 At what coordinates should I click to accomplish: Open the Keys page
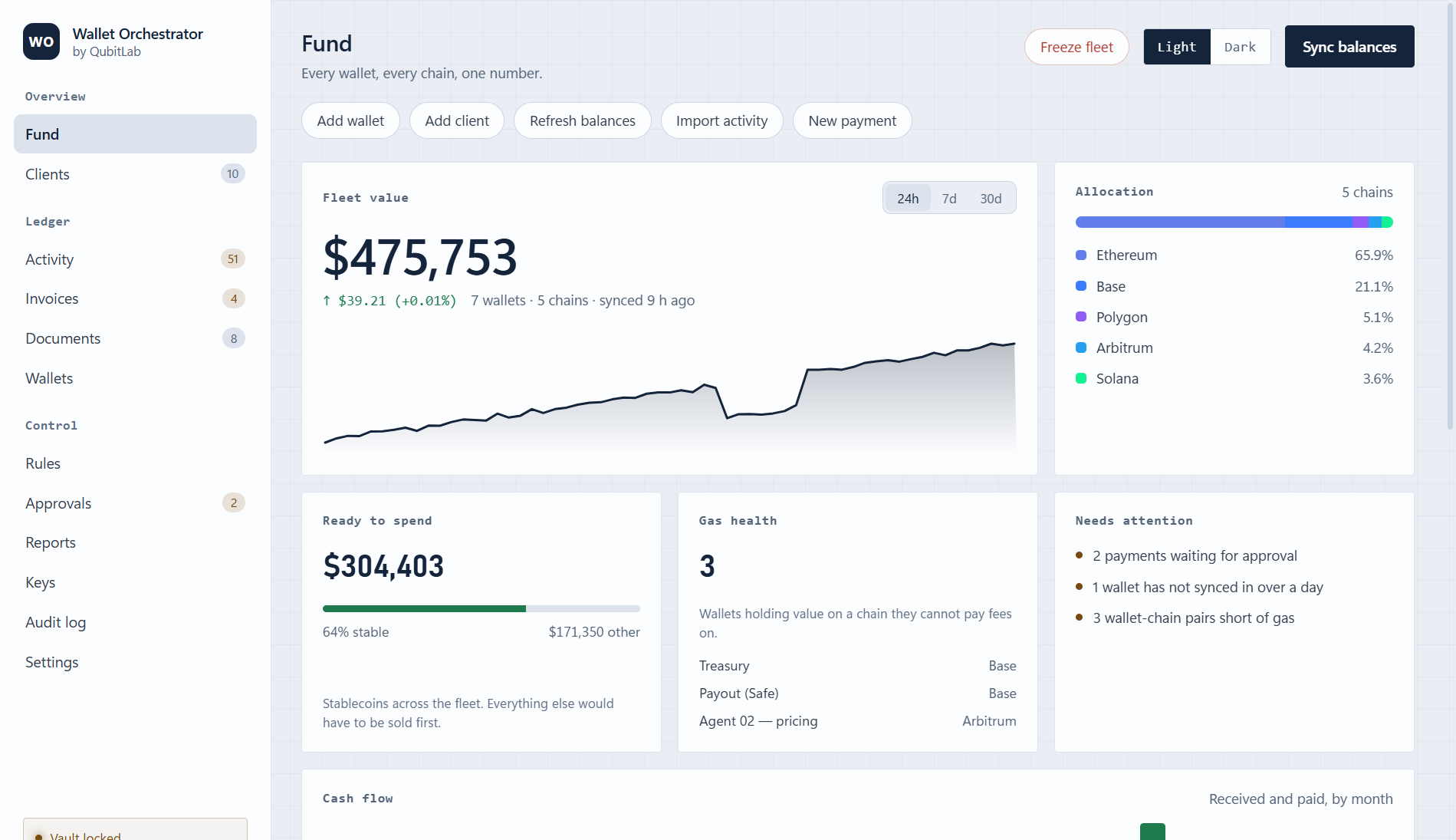tap(135, 582)
